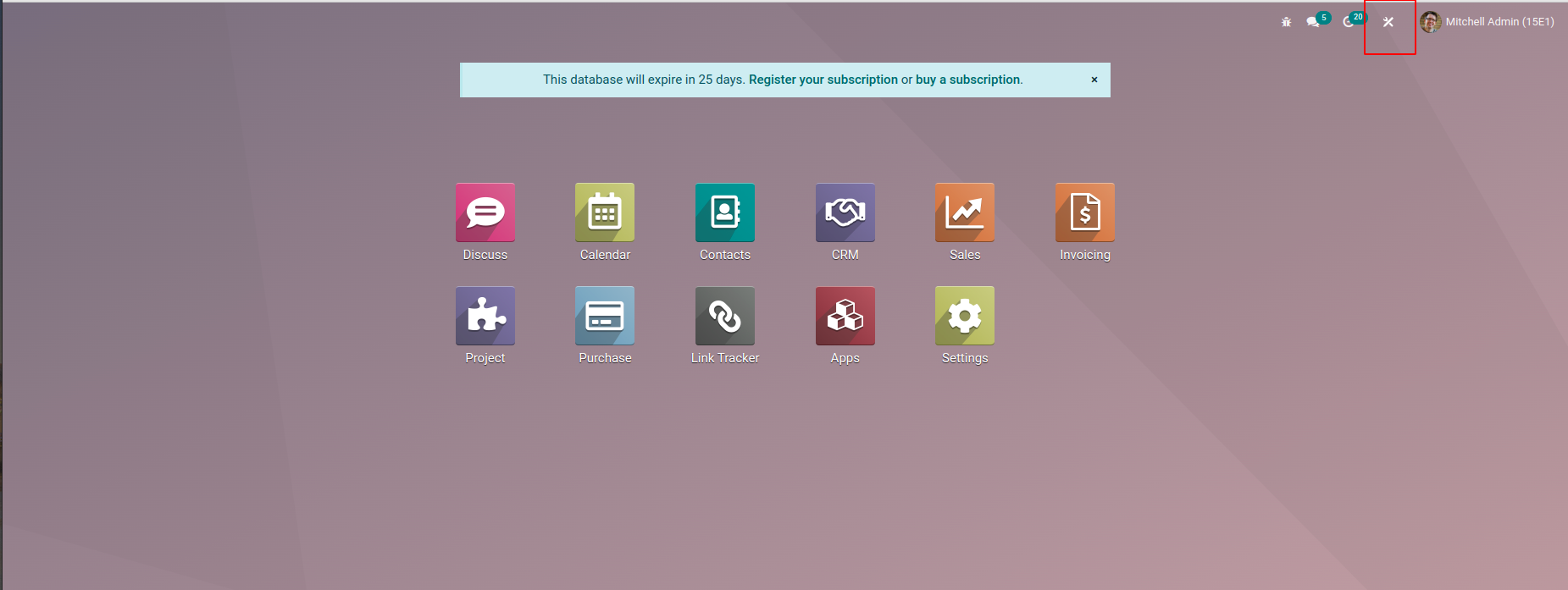
Task: Click Mitchell Admin's avatar picture
Action: click(x=1431, y=22)
